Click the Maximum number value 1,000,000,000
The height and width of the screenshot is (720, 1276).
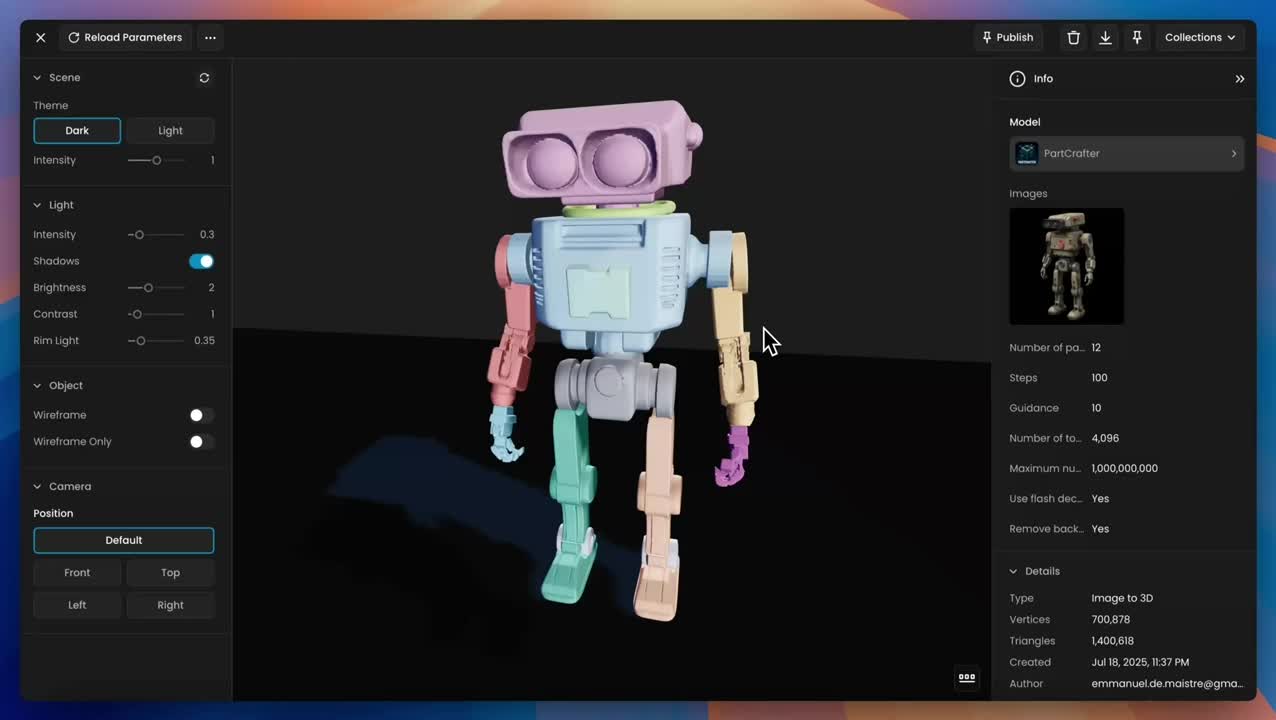[x=1124, y=468]
